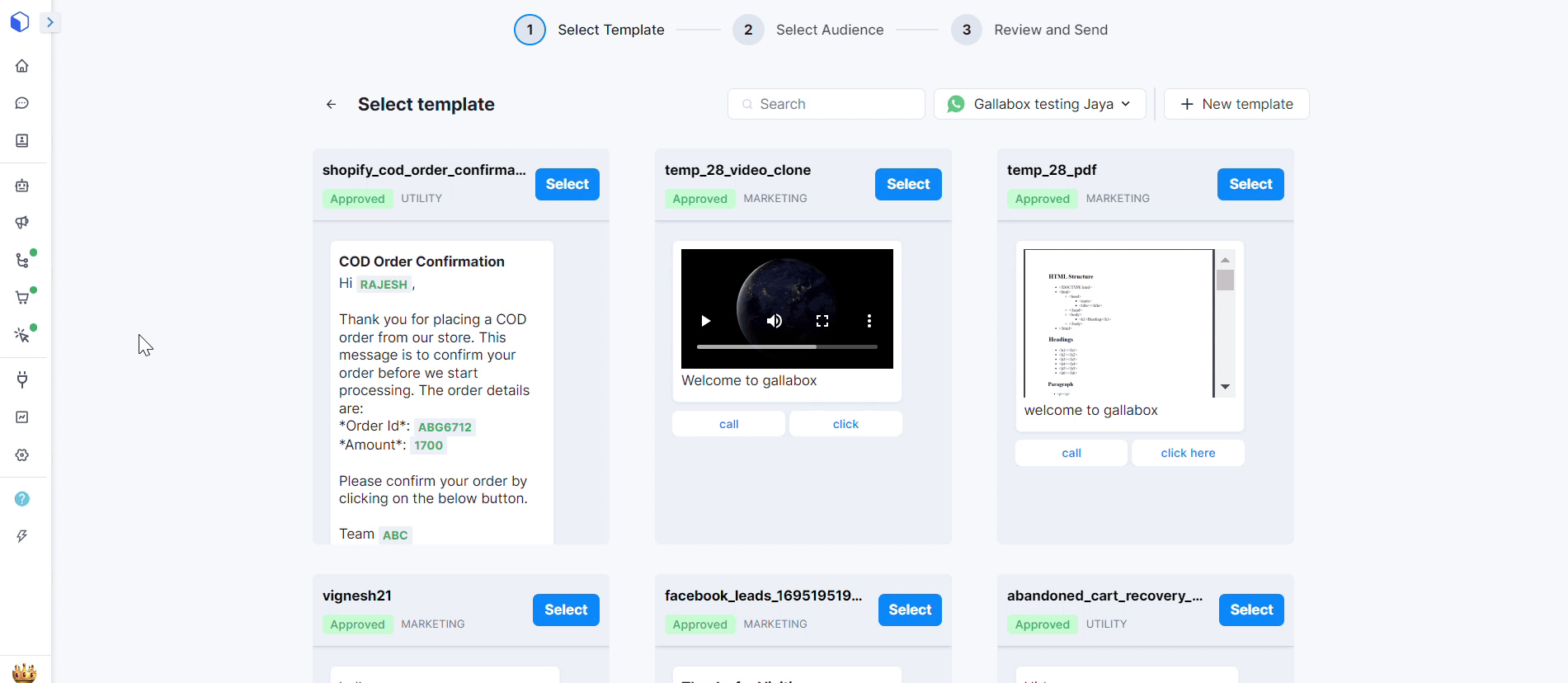The image size is (1568, 683).
Task: Open video options three-dot menu
Action: tap(869, 321)
